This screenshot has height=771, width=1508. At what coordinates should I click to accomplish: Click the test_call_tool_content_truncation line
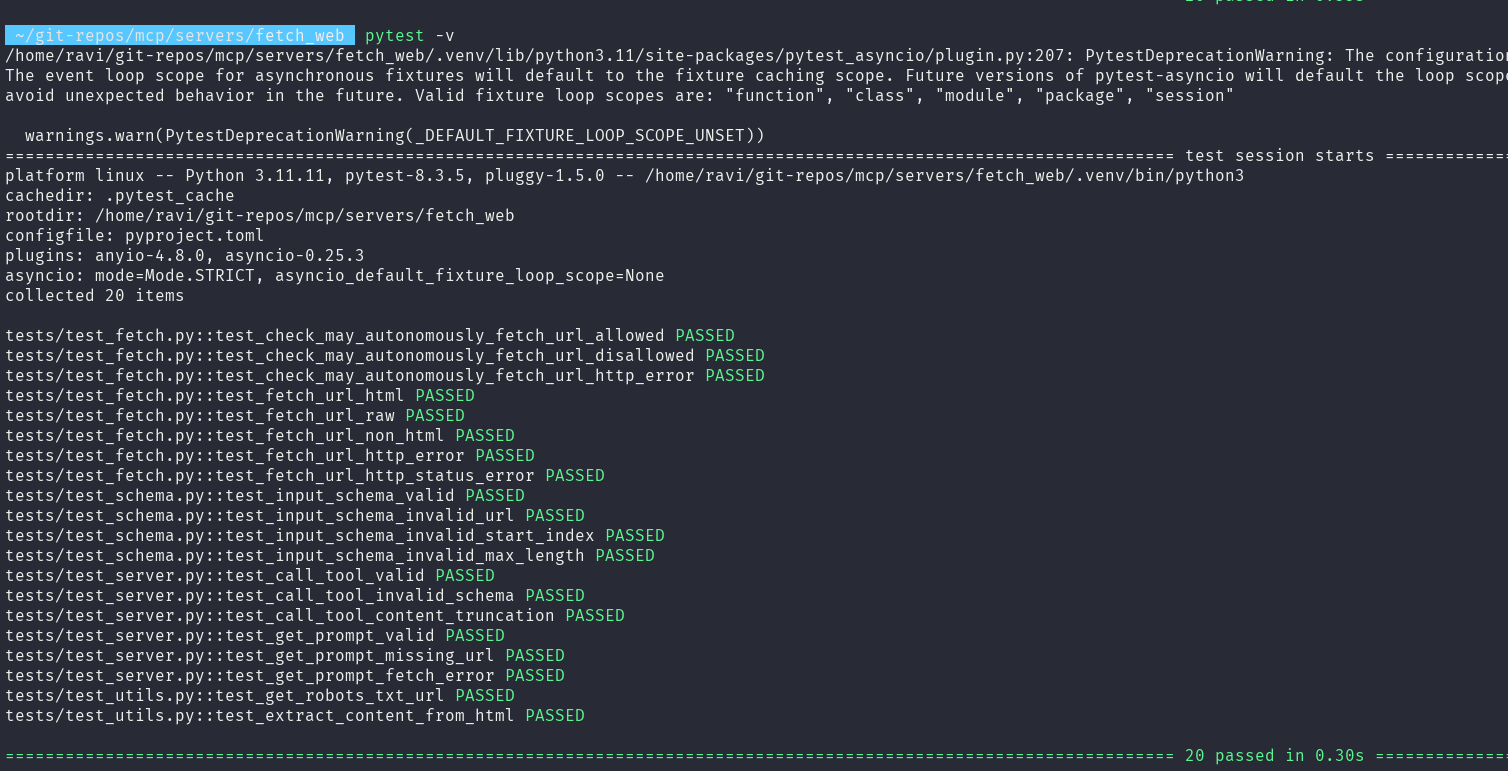[x=315, y=616]
